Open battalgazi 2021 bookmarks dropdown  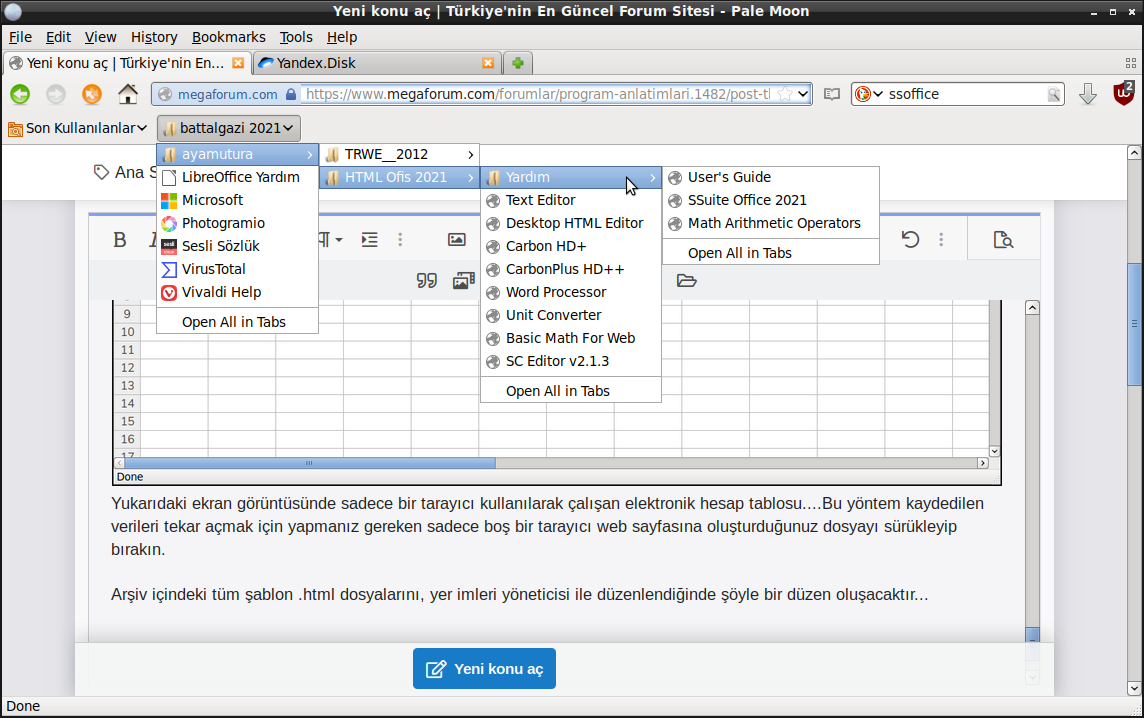(x=228, y=128)
